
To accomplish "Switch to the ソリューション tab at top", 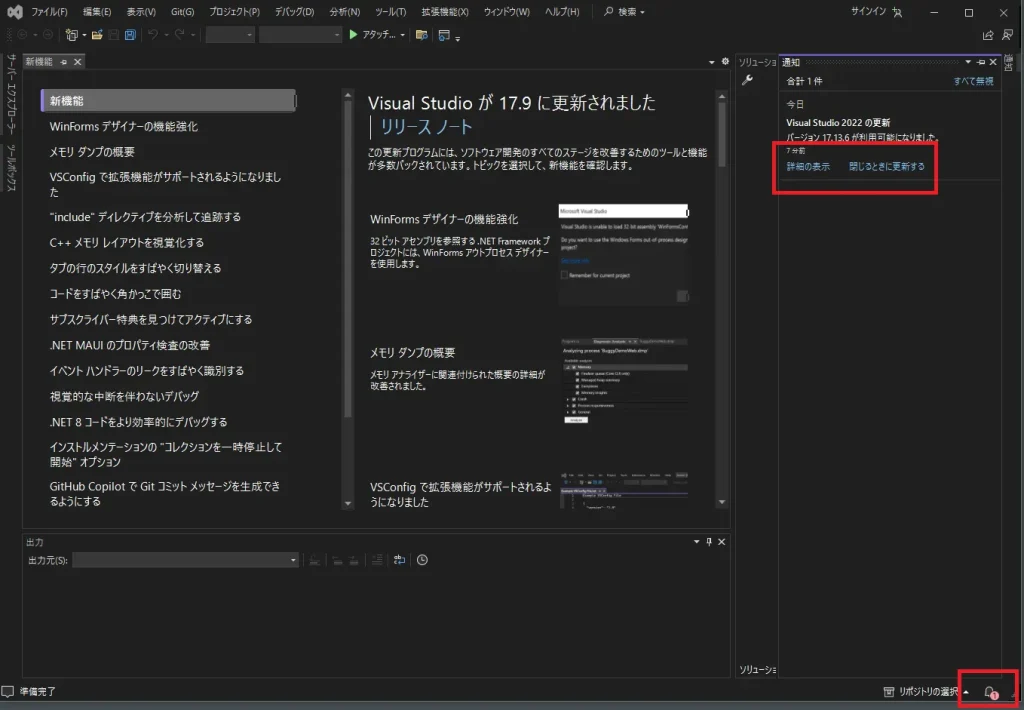I will pyautogui.click(x=757, y=62).
